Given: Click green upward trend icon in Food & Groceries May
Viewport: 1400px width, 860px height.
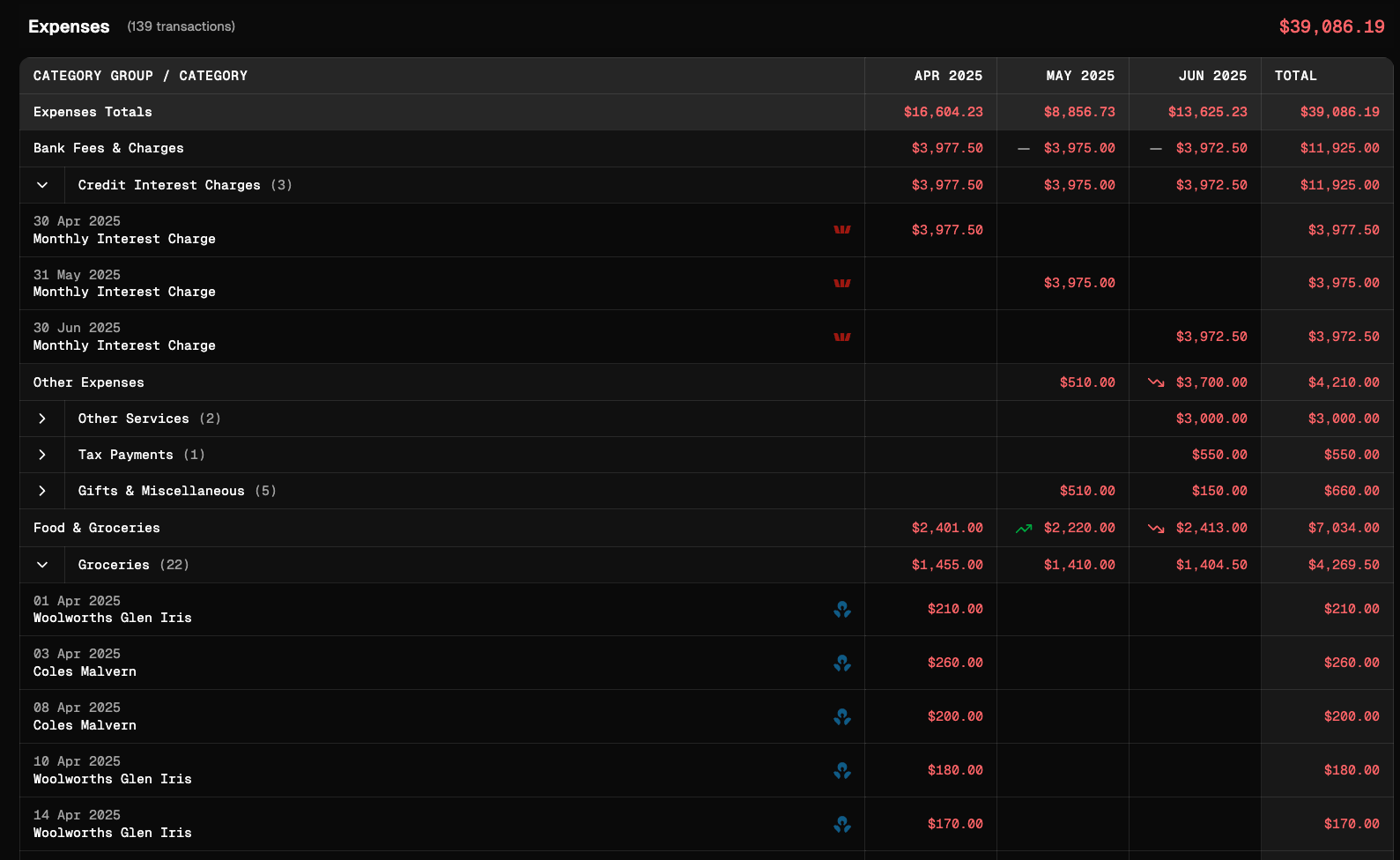Looking at the screenshot, I should click(x=1024, y=529).
